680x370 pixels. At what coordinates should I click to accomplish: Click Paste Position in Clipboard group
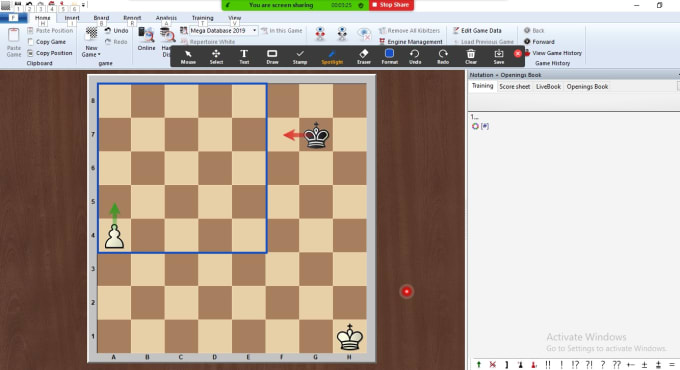coord(50,30)
